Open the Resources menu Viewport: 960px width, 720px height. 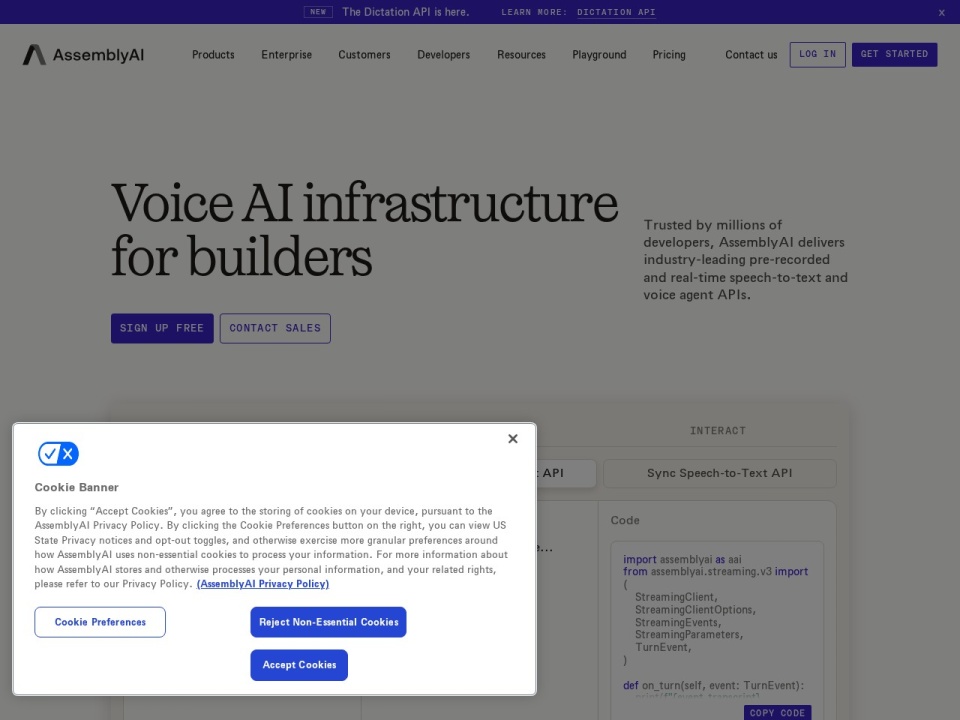[x=521, y=54]
